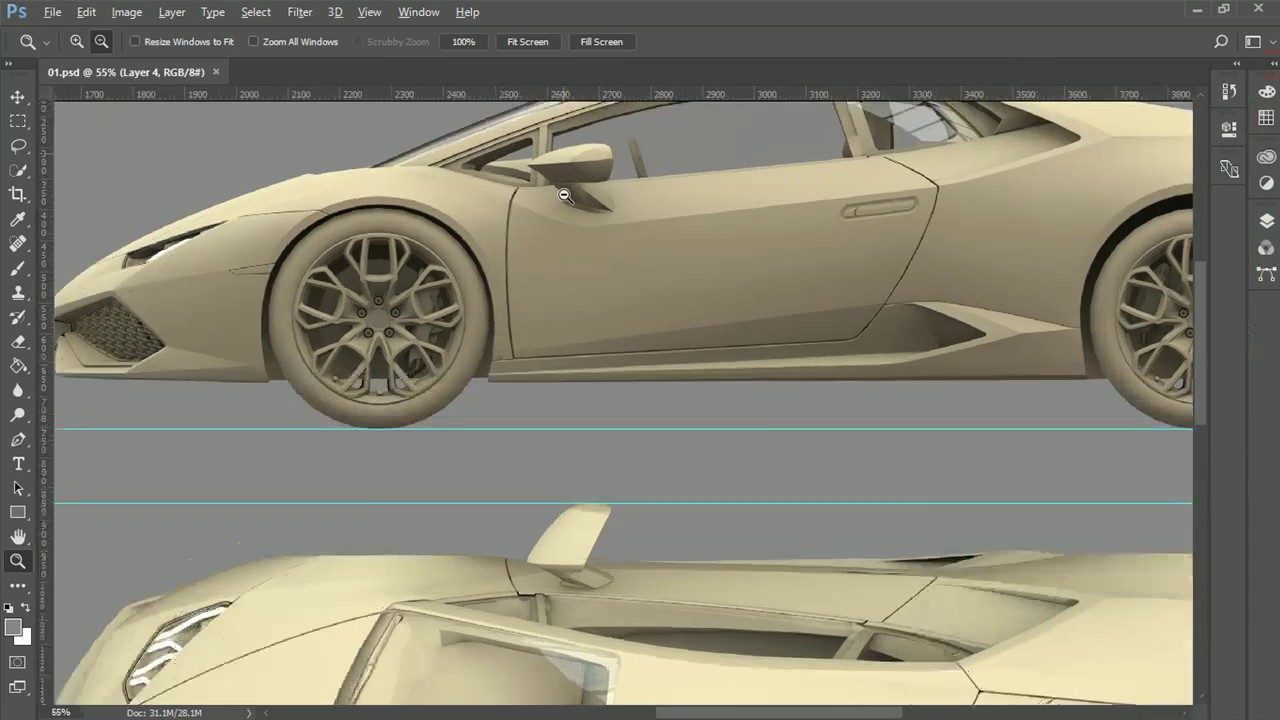This screenshot has width=1280, height=720.
Task: Select the Dodge tool
Action: [18, 415]
